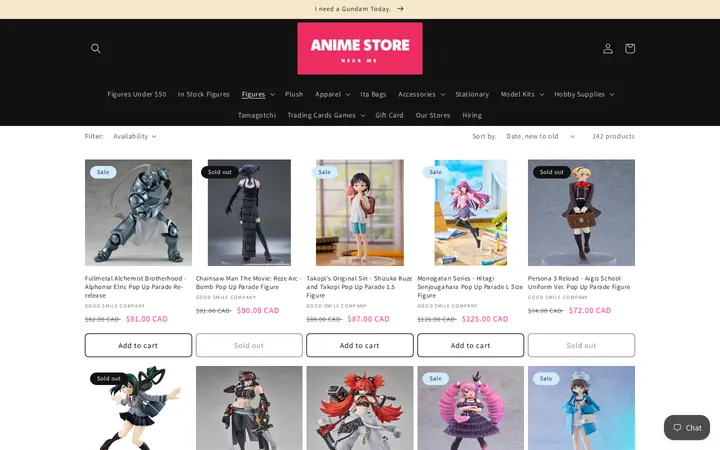Open Ita Bags menu item
Viewport: 720px width, 450px height.
pyautogui.click(x=373, y=94)
